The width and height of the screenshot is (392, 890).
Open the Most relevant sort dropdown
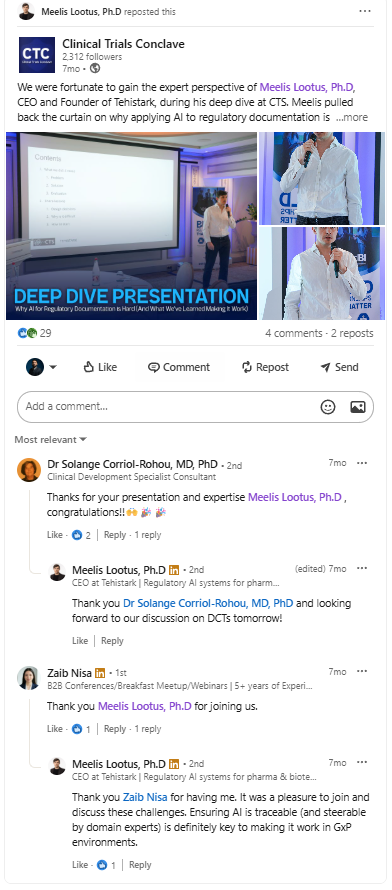click(50, 439)
